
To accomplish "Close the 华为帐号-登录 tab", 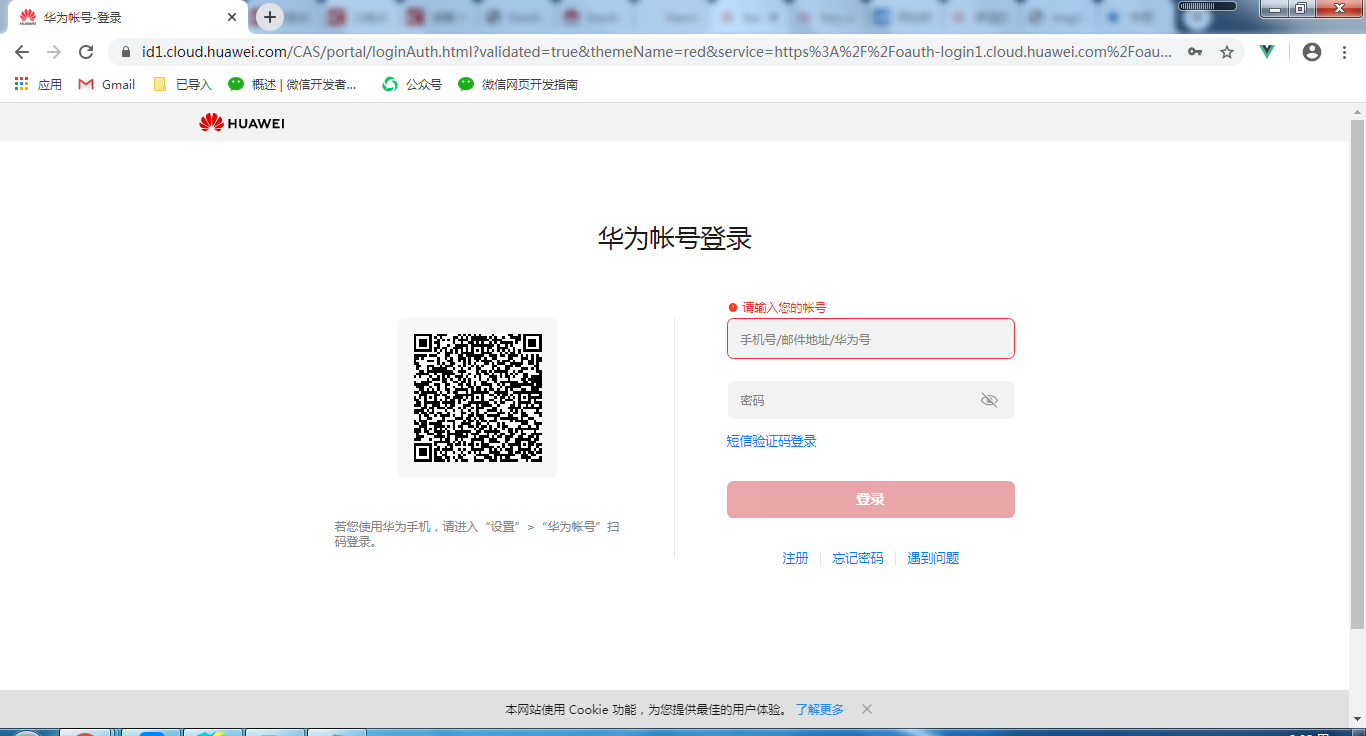I will pyautogui.click(x=232, y=17).
